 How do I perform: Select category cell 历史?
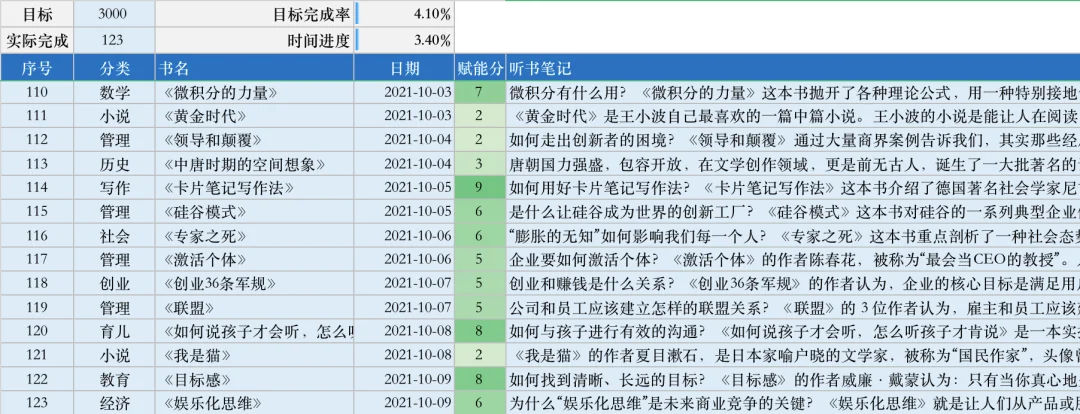[114, 165]
